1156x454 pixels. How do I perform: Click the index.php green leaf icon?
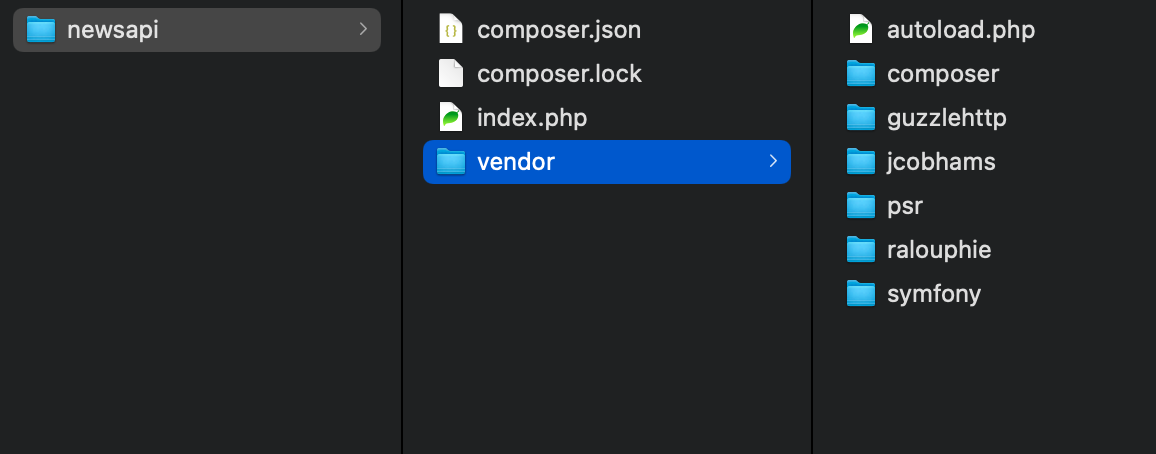(x=450, y=117)
